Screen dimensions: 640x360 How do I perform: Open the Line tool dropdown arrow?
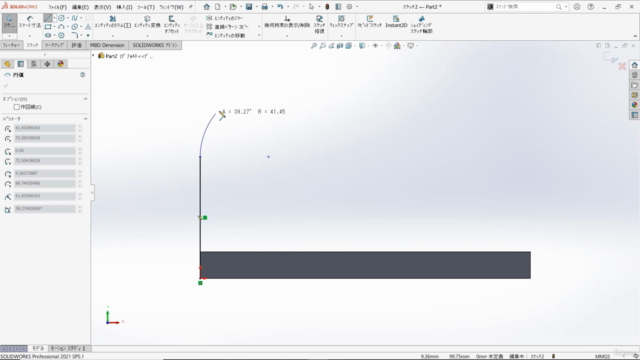54,18
